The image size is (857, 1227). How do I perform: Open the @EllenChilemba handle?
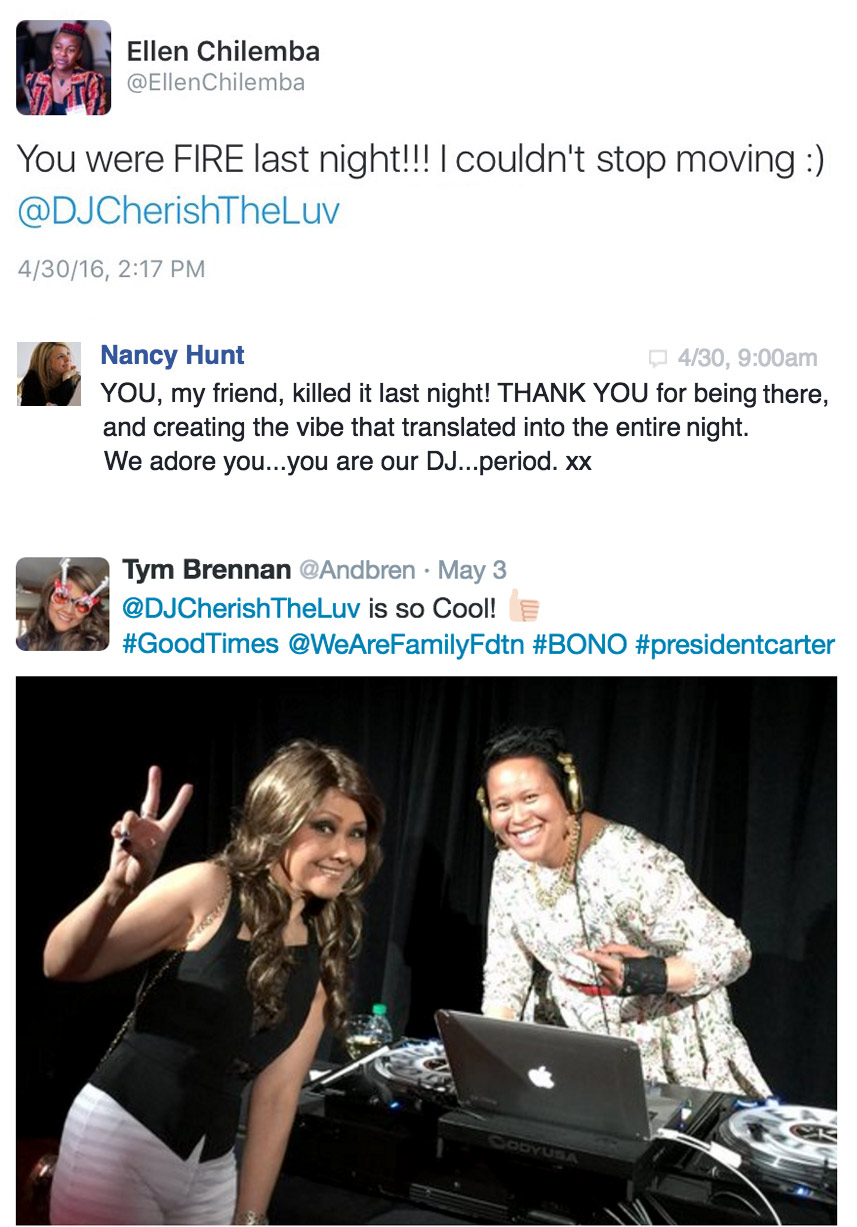(215, 83)
